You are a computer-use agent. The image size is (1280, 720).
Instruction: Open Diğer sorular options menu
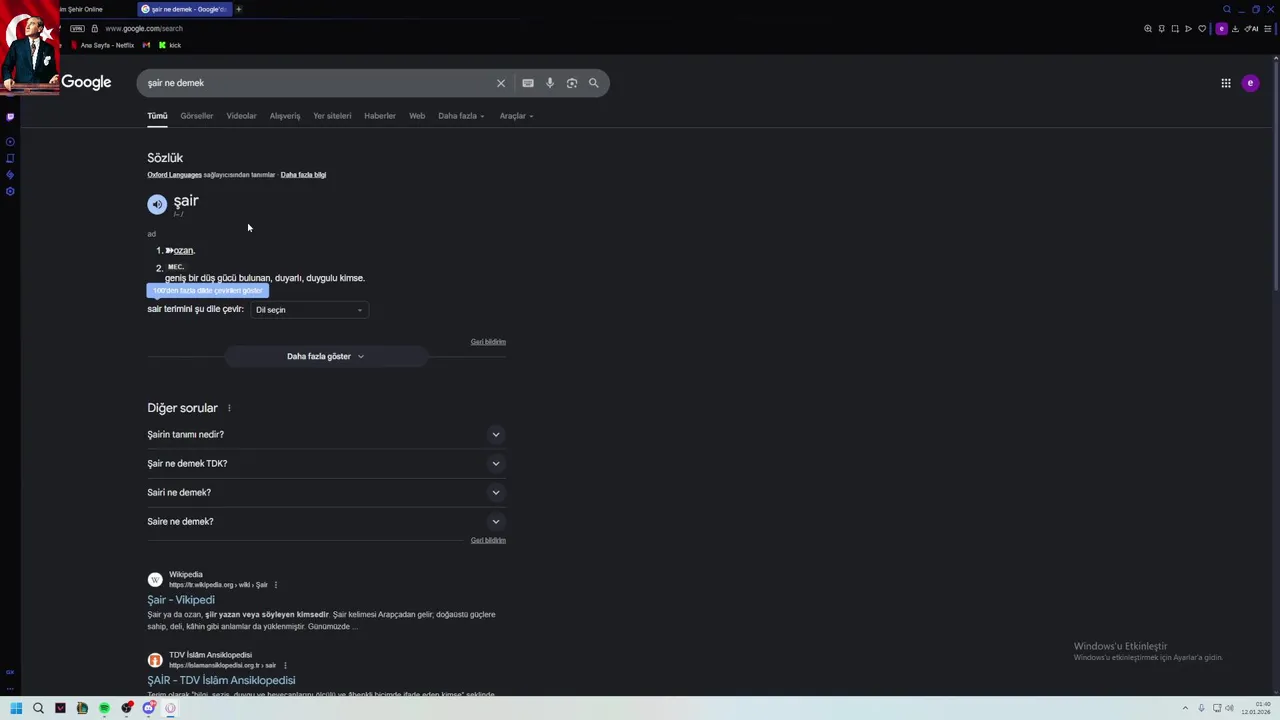coord(229,408)
